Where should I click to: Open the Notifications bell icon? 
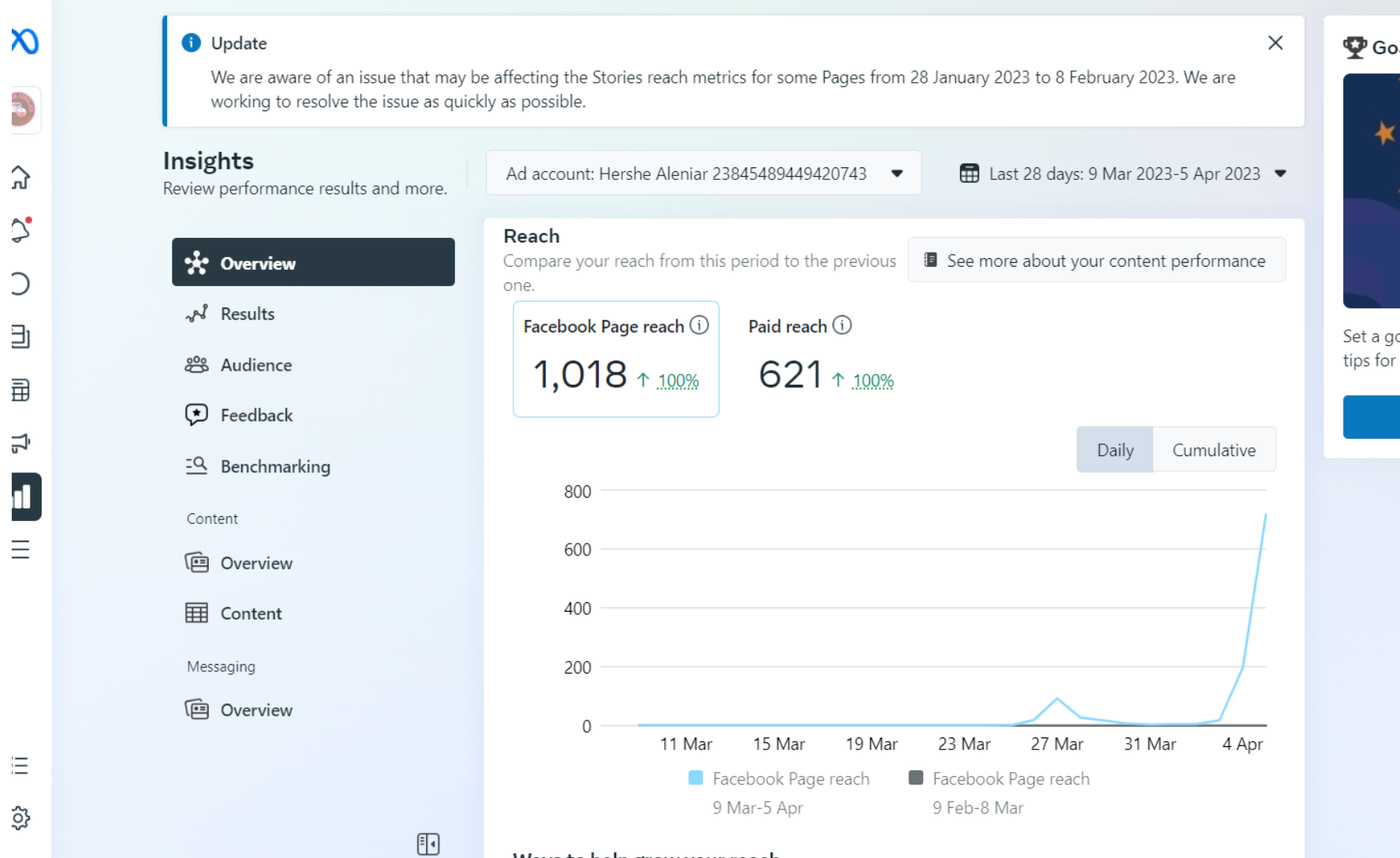[x=21, y=231]
